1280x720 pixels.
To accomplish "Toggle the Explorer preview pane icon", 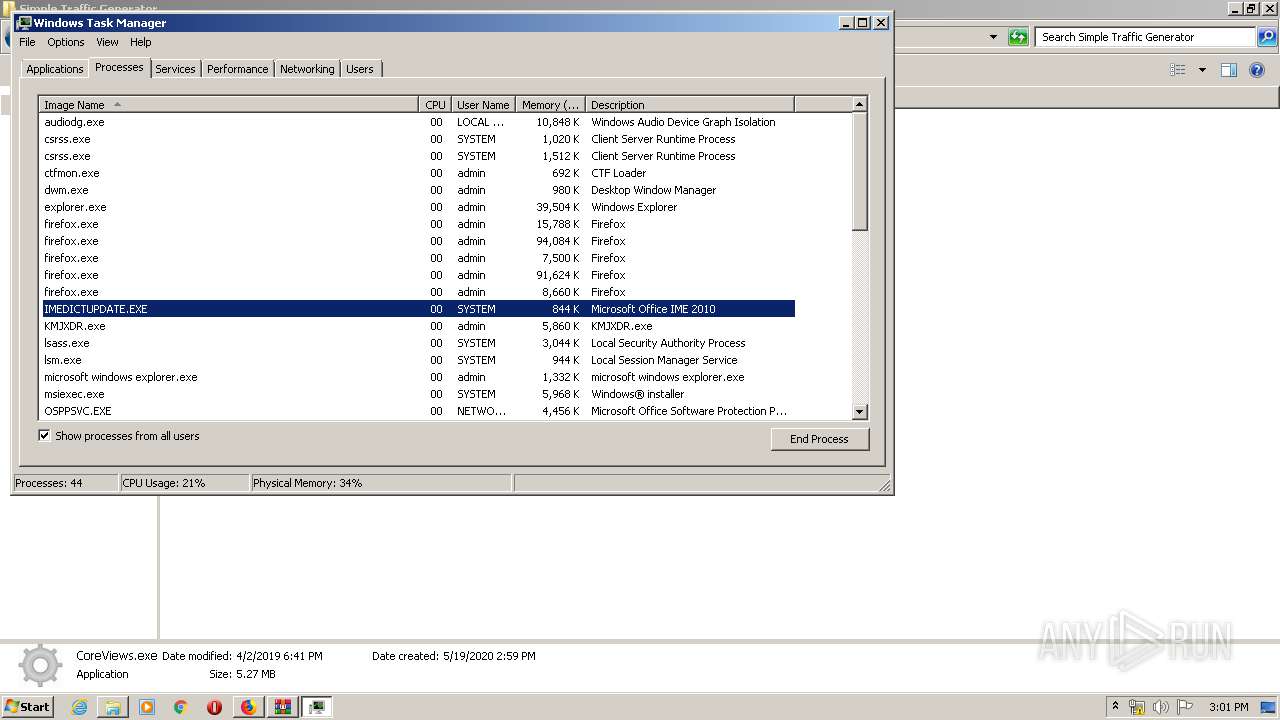I will [1229, 70].
